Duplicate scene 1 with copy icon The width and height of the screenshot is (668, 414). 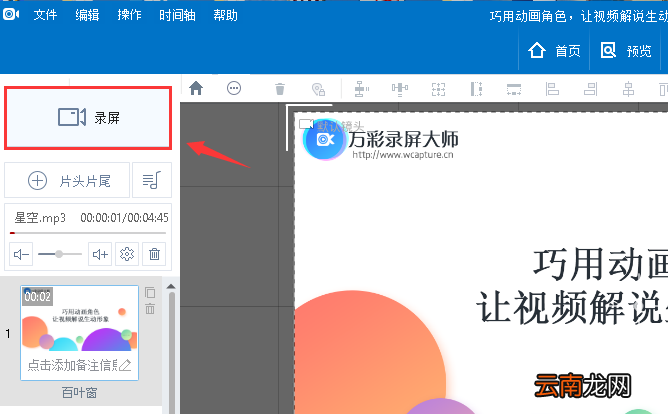[150, 292]
